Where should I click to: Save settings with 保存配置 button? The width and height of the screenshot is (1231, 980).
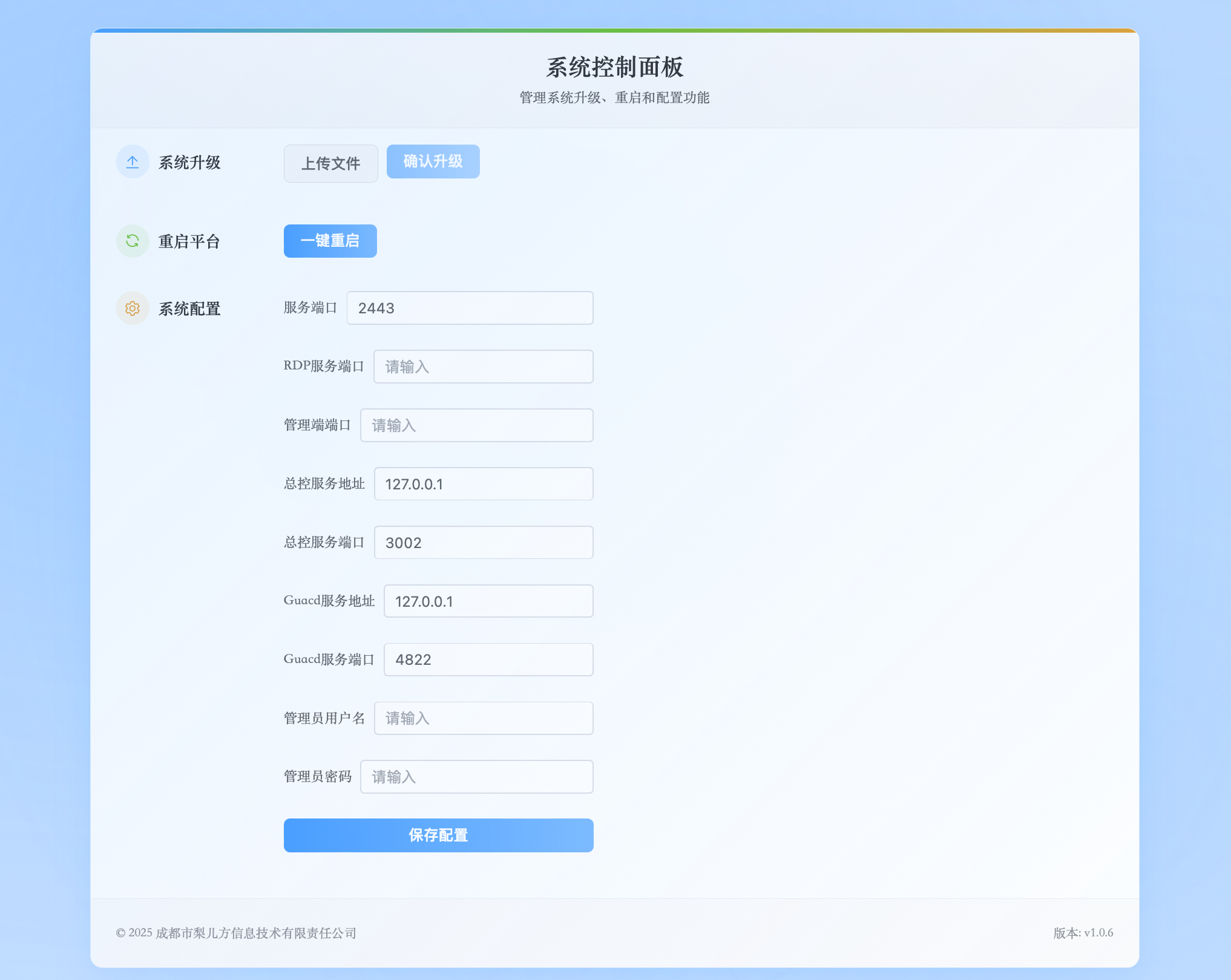tap(438, 835)
